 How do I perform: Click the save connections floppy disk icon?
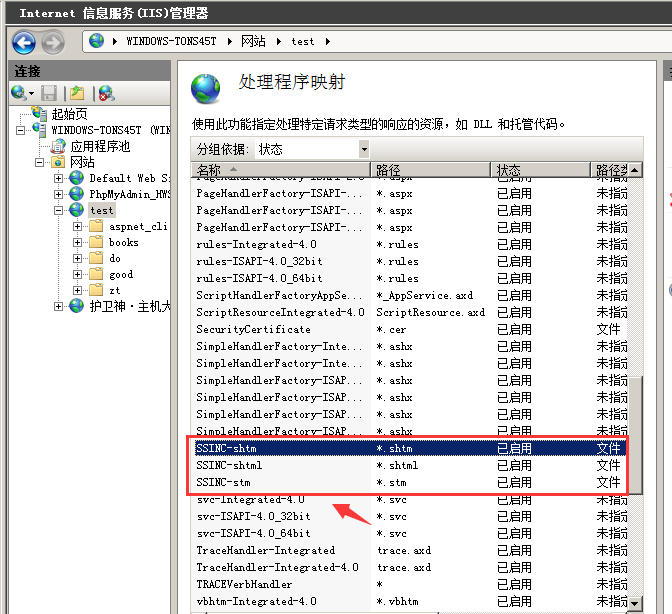[49, 93]
